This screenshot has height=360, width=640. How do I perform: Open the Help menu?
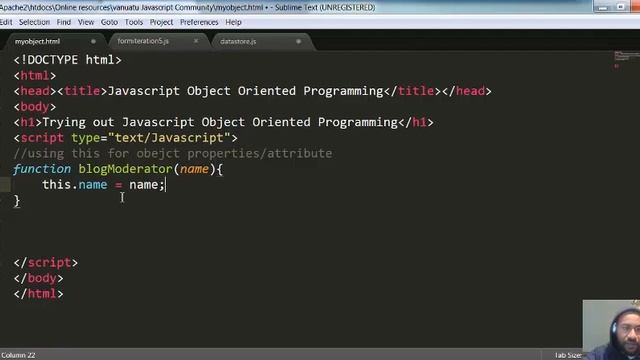pyautogui.click(x=233, y=22)
